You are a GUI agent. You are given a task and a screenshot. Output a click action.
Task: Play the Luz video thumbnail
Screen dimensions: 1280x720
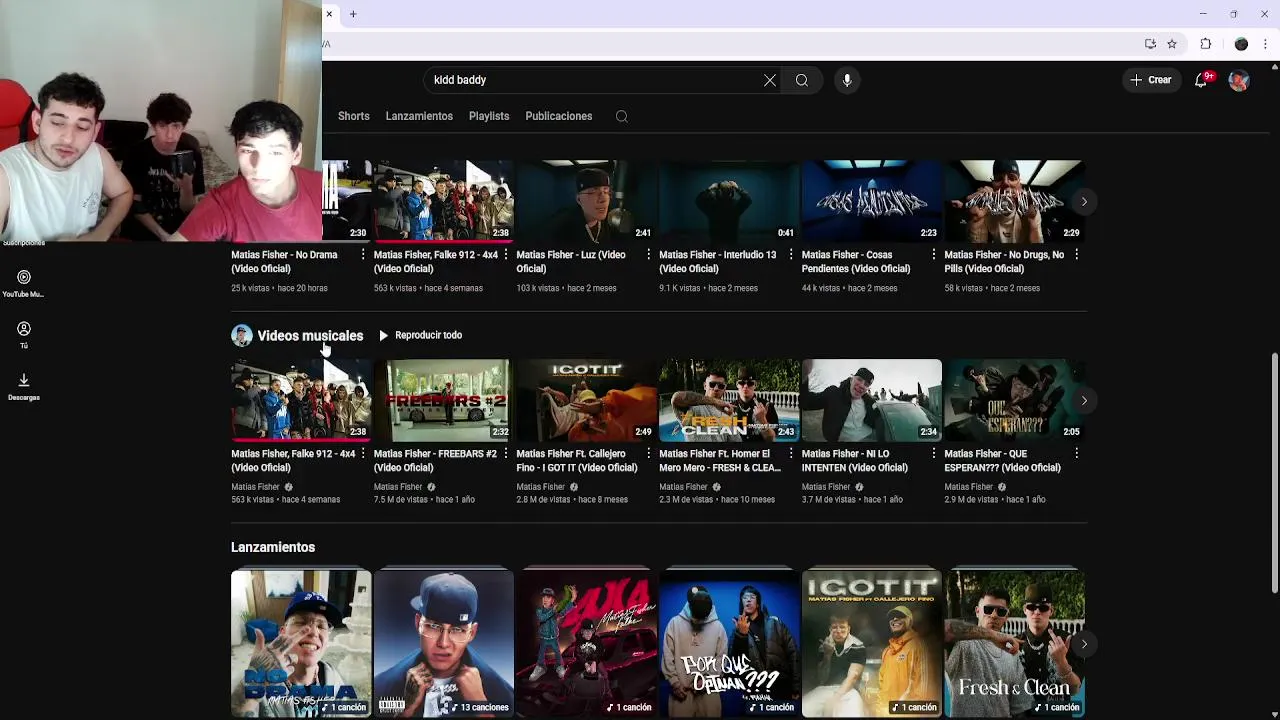pyautogui.click(x=586, y=201)
